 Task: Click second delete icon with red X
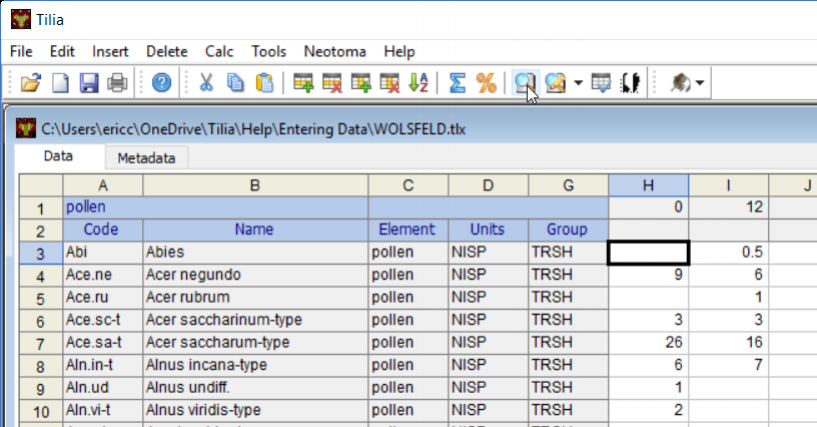point(389,83)
